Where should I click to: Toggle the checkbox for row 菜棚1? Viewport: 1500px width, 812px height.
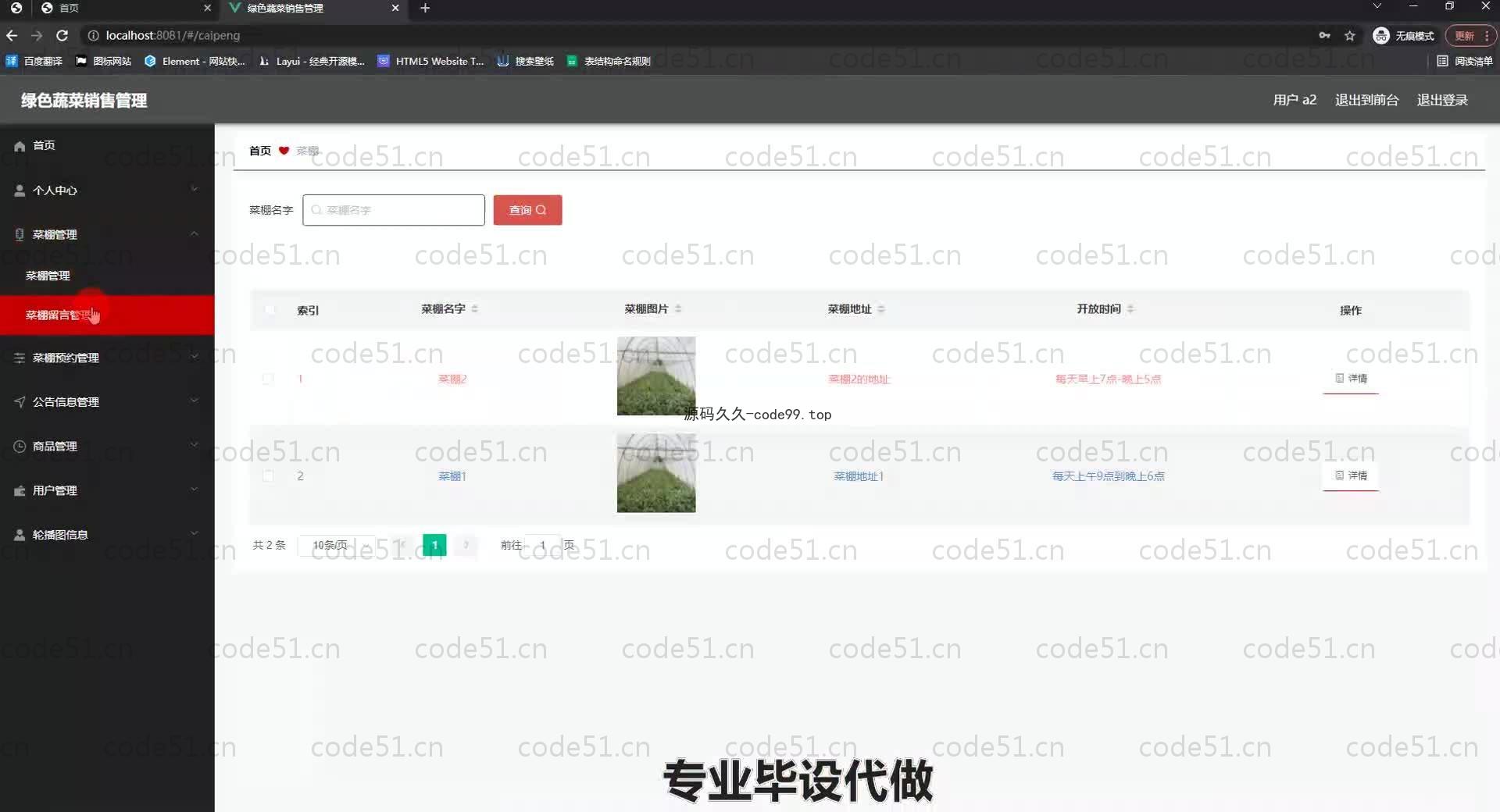point(268,475)
